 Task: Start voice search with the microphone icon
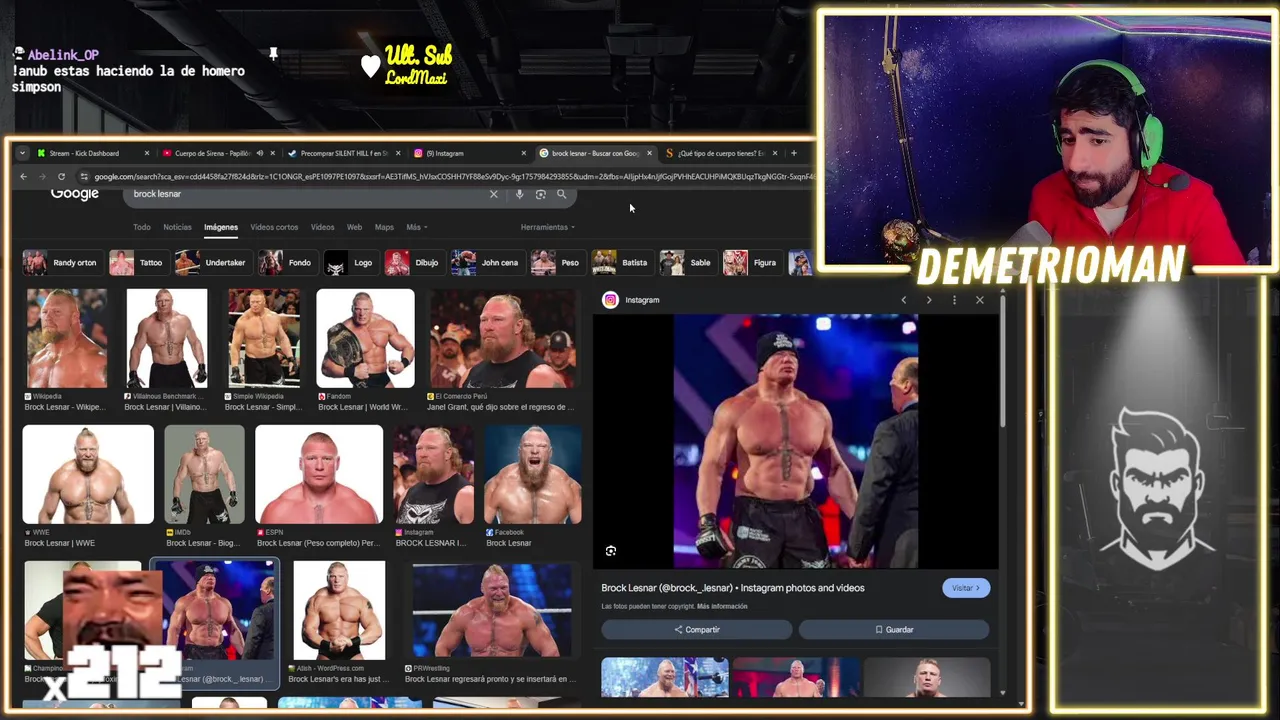tap(519, 194)
